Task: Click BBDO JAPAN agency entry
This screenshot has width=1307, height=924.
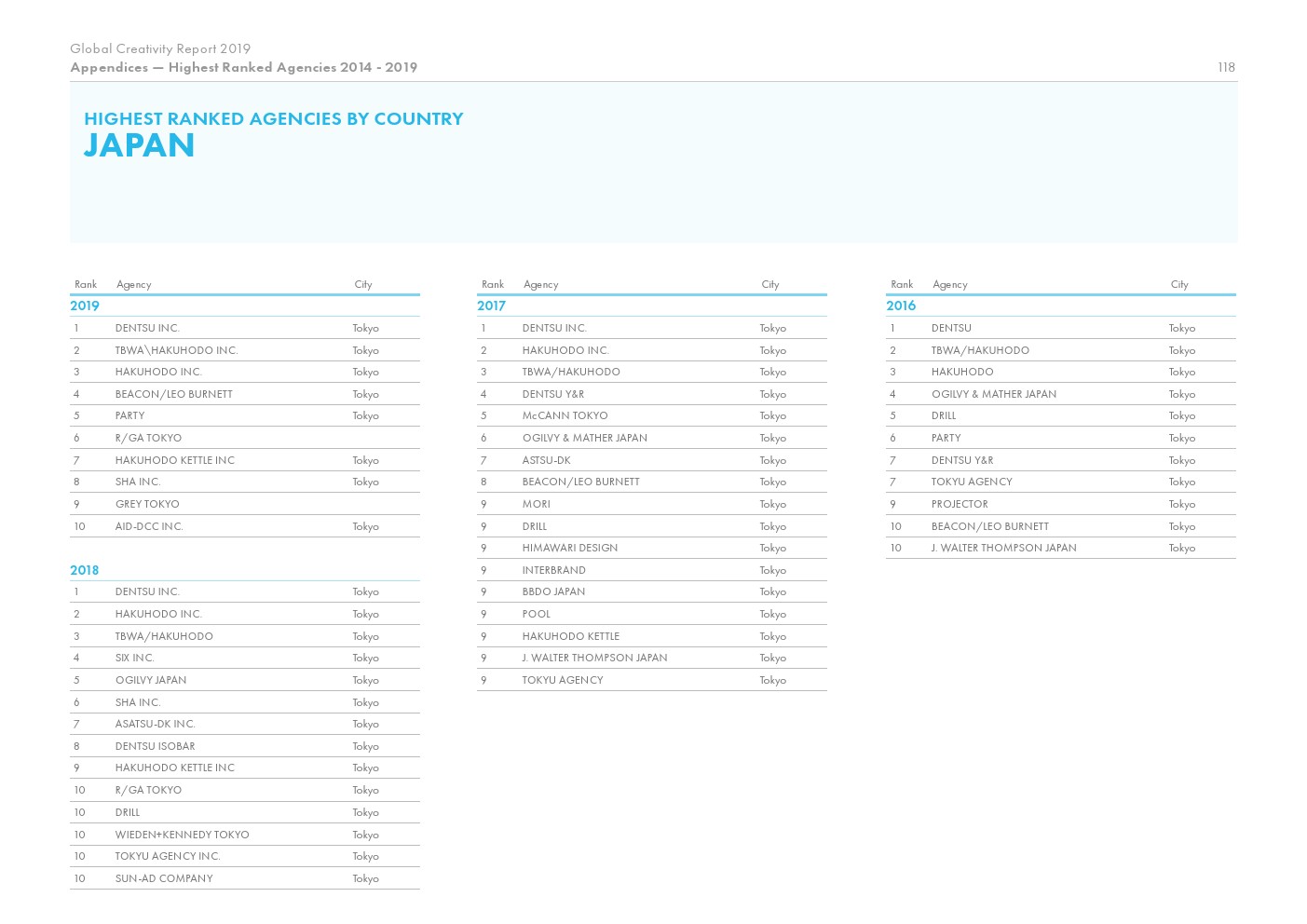Action: (553, 591)
